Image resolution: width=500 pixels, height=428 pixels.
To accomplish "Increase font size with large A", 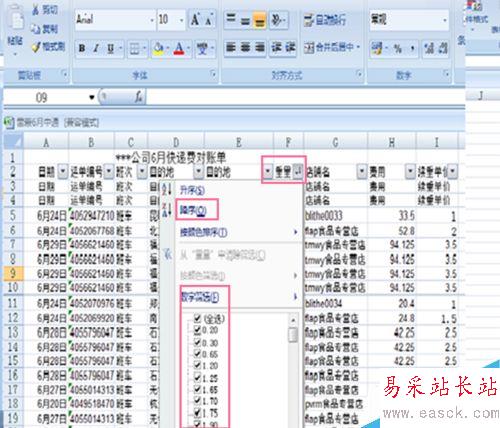I will [x=195, y=19].
